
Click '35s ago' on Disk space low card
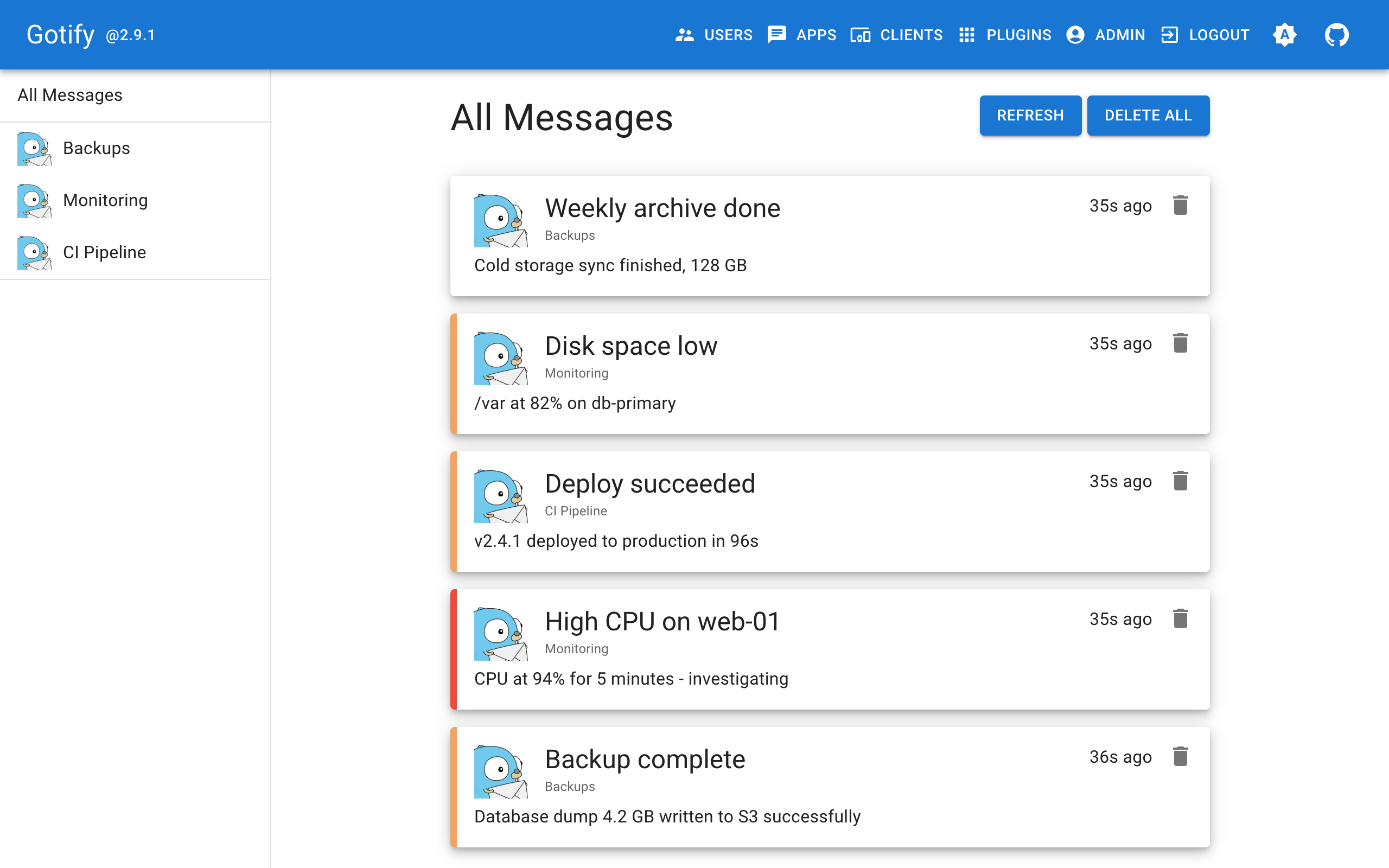(x=1120, y=344)
